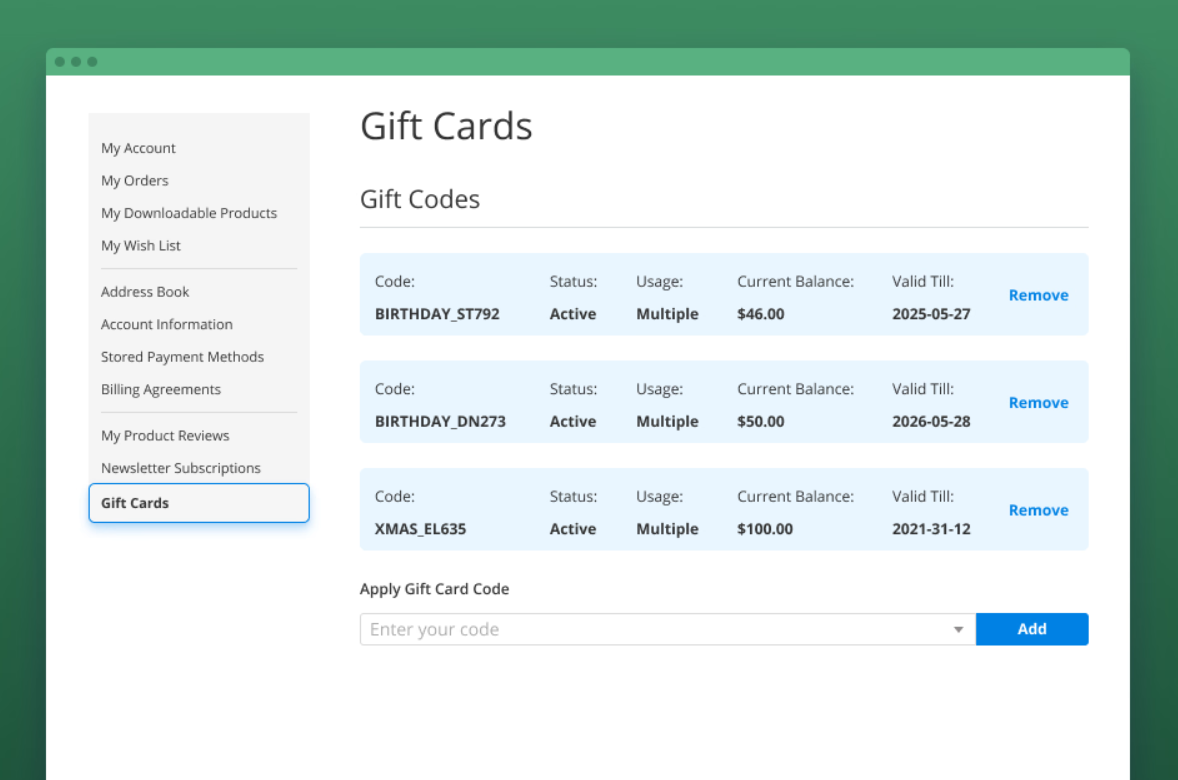View My Orders page
This screenshot has width=1178, height=780.
pyautogui.click(x=134, y=180)
